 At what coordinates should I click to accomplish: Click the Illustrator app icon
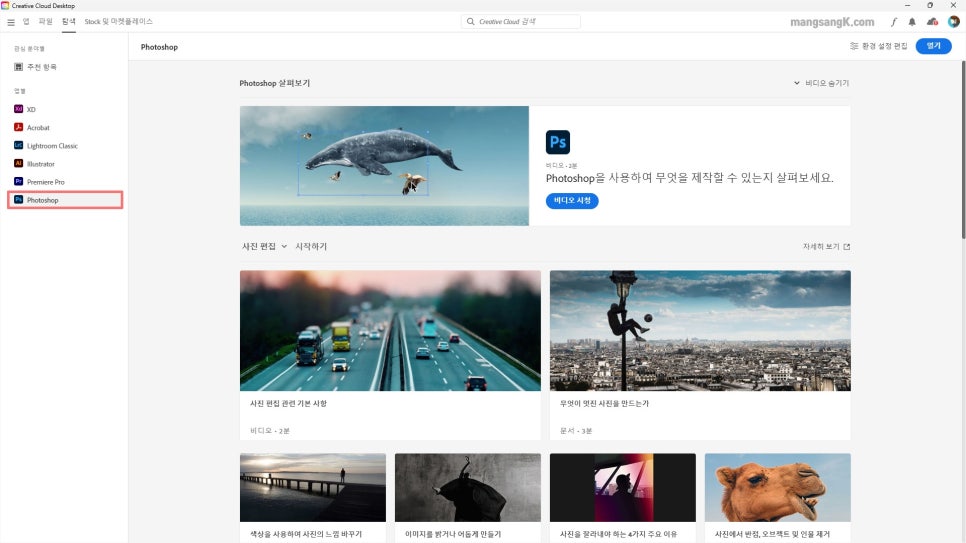click(18, 163)
